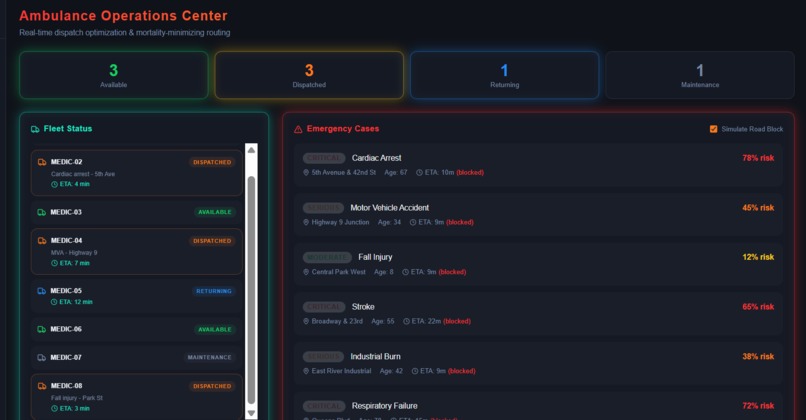Click the fleet list scroll up arrow
Image resolution: width=806 pixels, height=420 pixels.
tap(251, 150)
